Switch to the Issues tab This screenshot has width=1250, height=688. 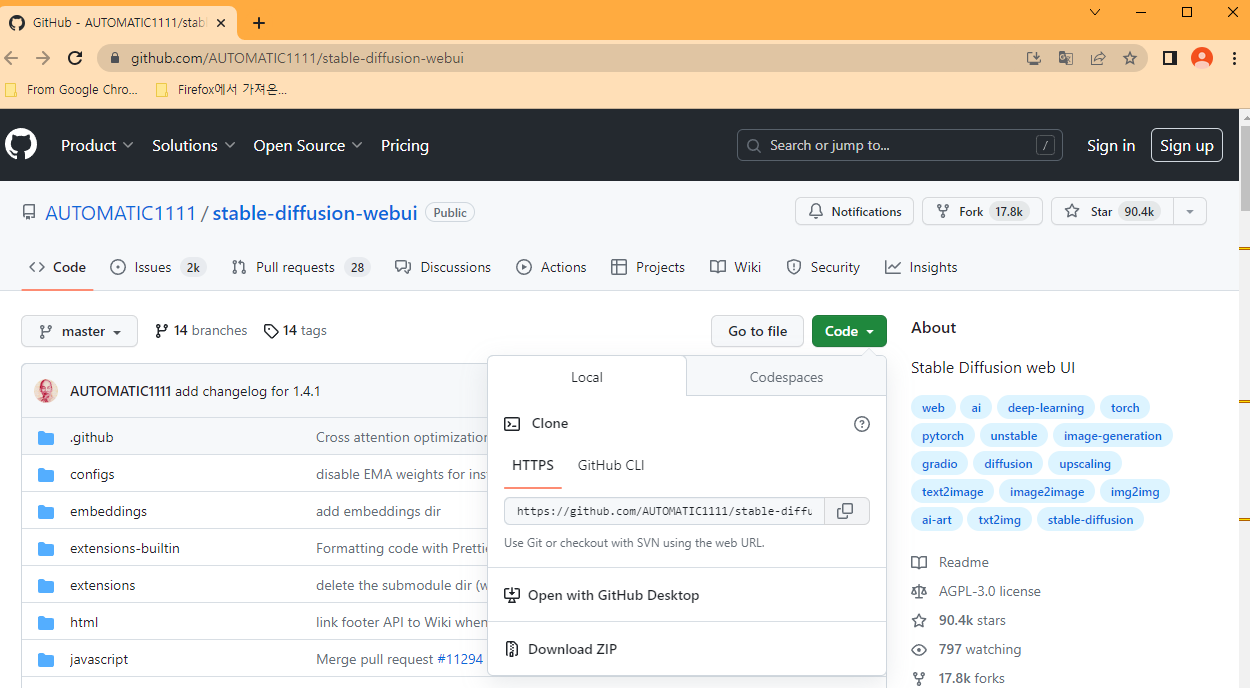[x=157, y=267]
